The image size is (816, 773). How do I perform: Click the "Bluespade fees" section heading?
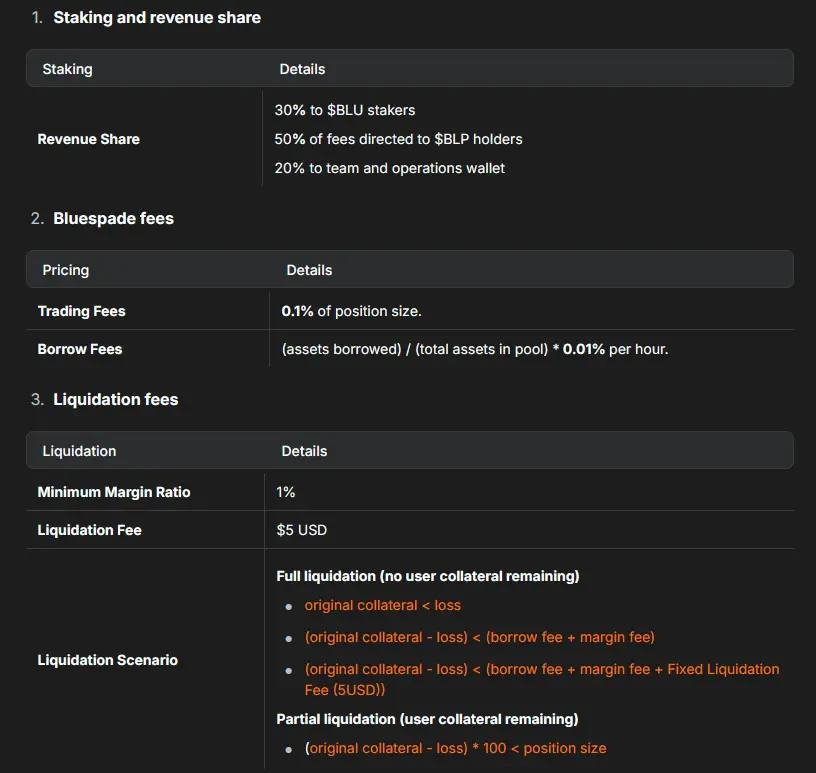[113, 218]
